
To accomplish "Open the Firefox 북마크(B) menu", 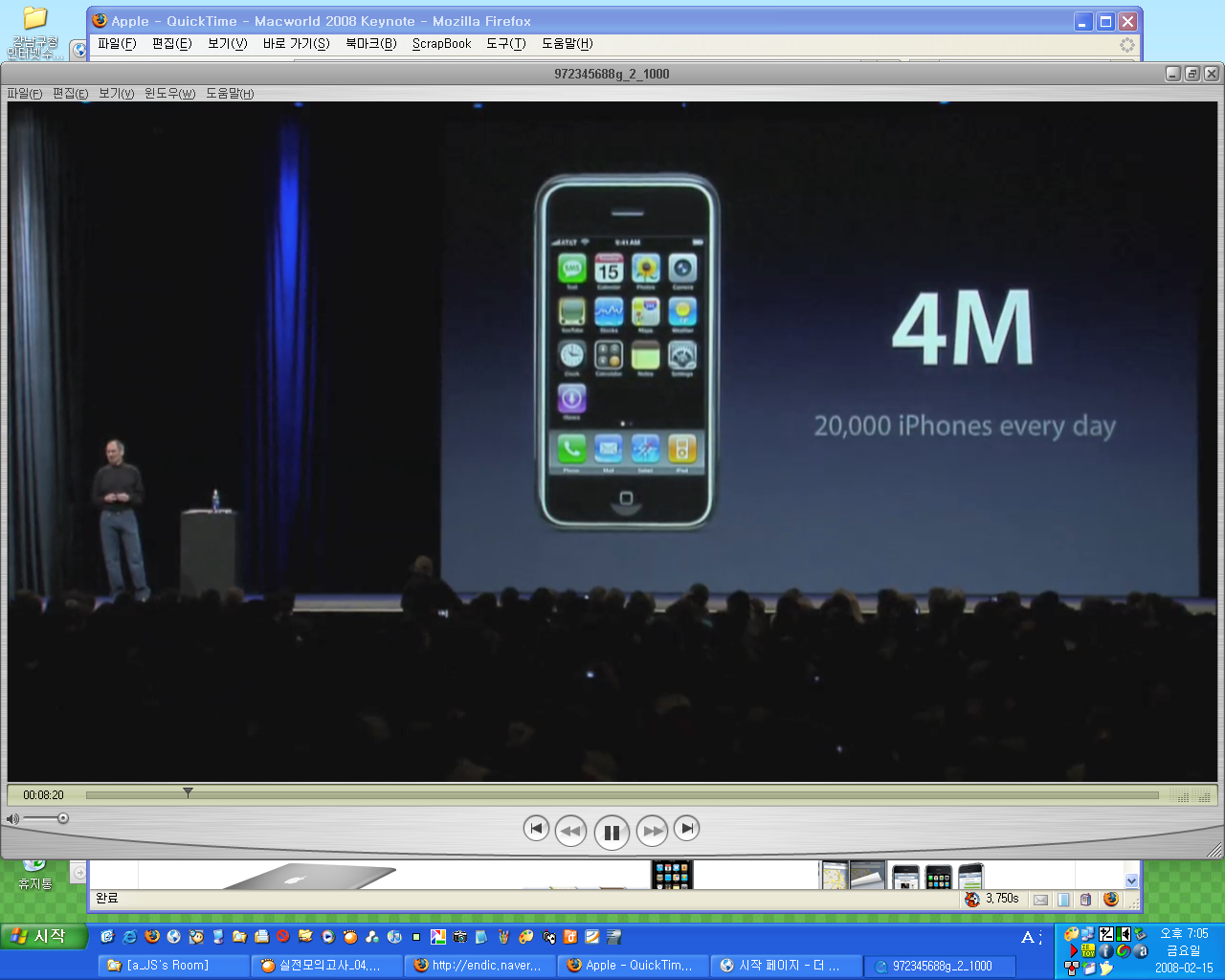I will tap(371, 43).
